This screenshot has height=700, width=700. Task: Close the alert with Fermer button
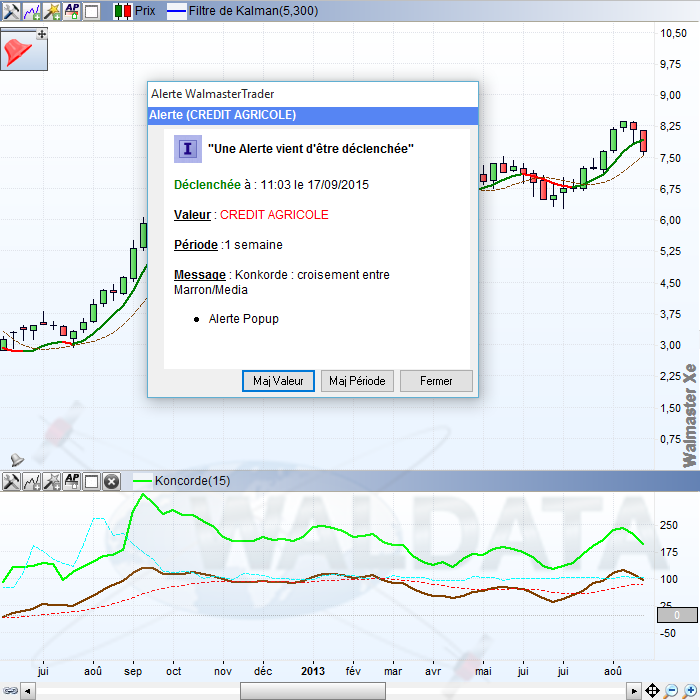pos(436,381)
